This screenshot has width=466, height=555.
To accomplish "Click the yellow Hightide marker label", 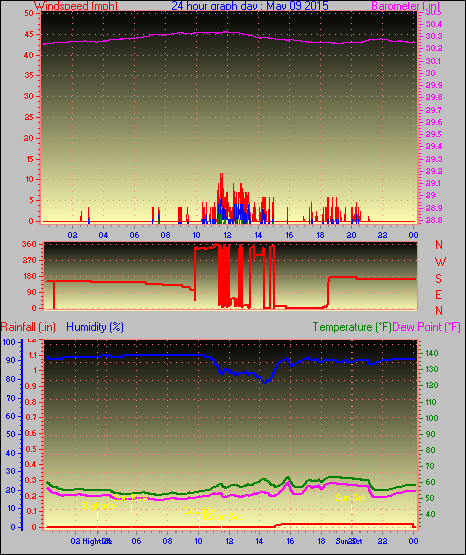I will 99,505.
